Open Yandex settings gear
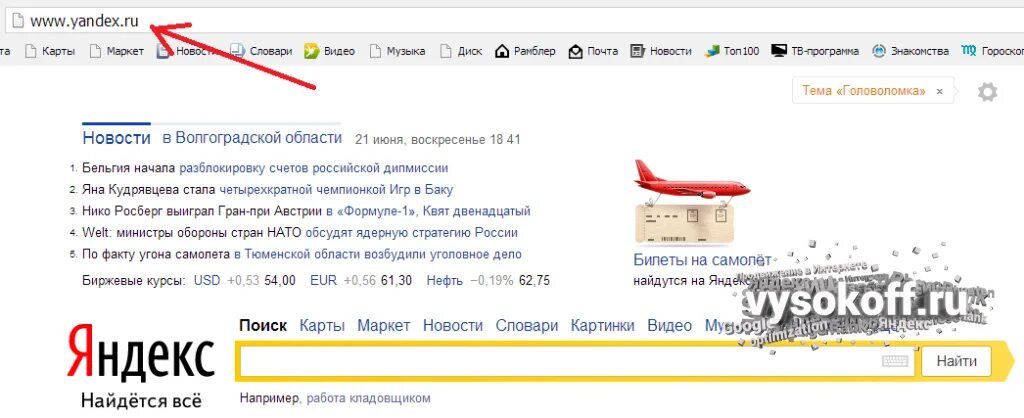Image resolution: width=1024 pixels, height=418 pixels. click(987, 91)
